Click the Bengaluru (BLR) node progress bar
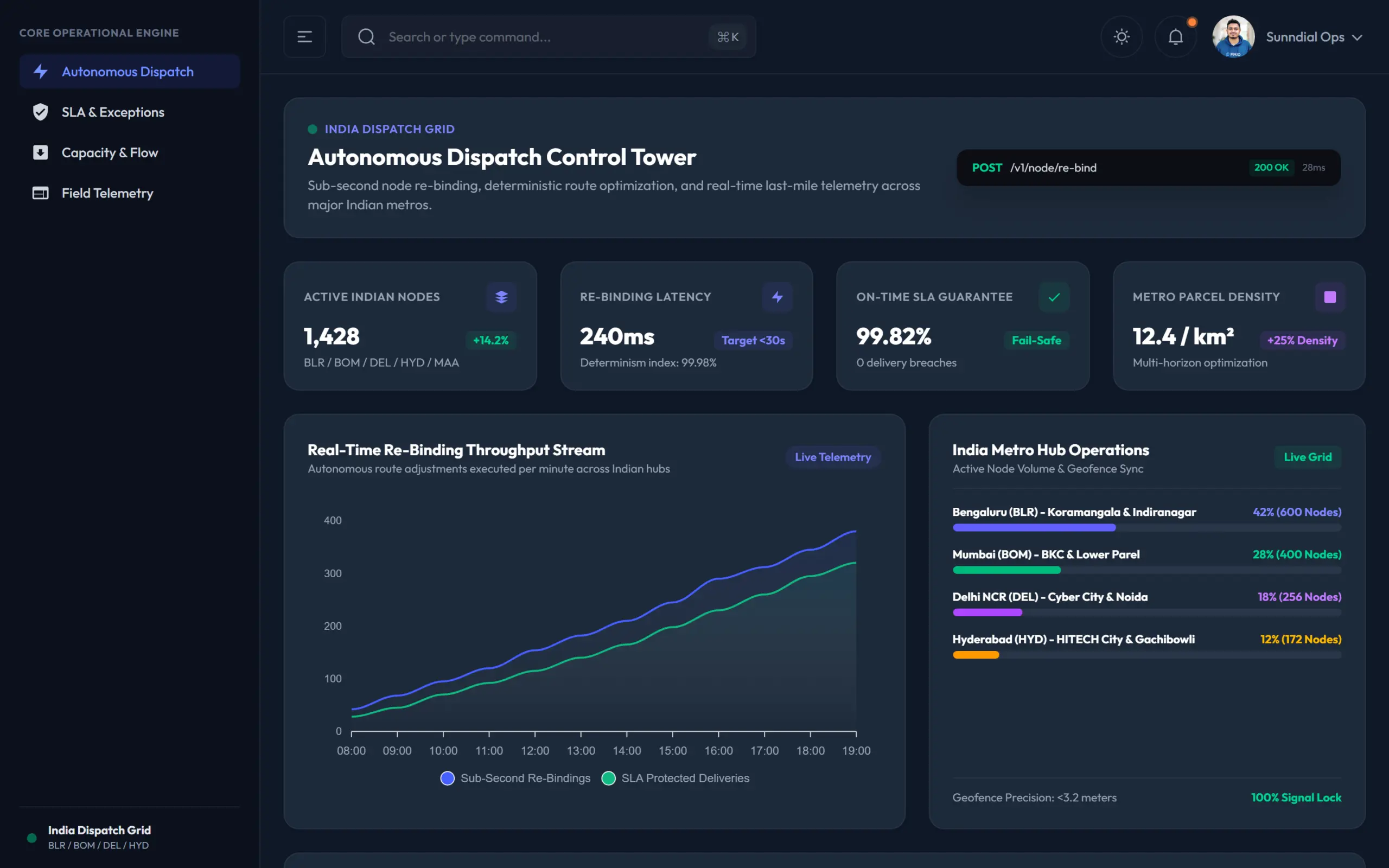 1147,527
